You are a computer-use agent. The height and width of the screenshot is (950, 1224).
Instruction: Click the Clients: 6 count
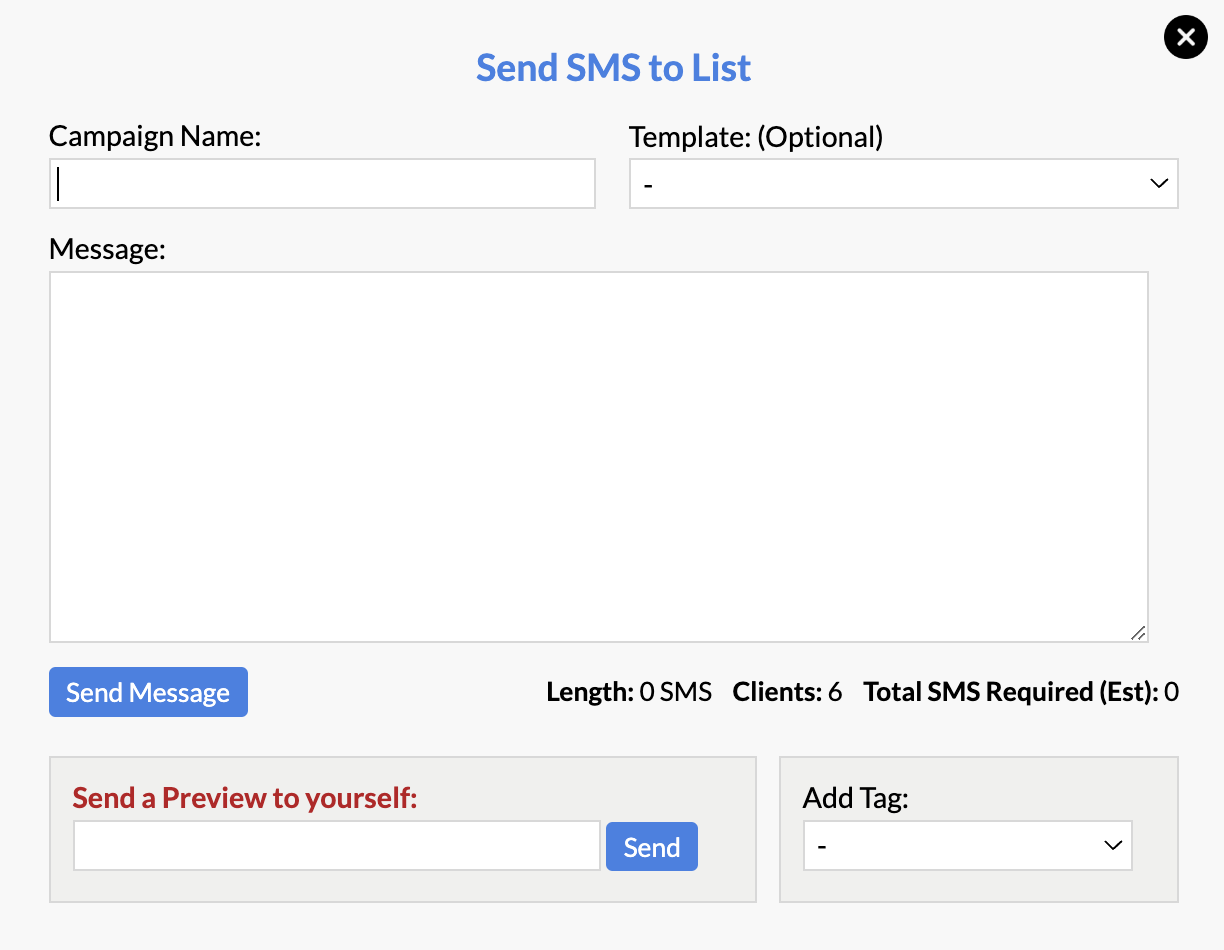click(x=787, y=692)
